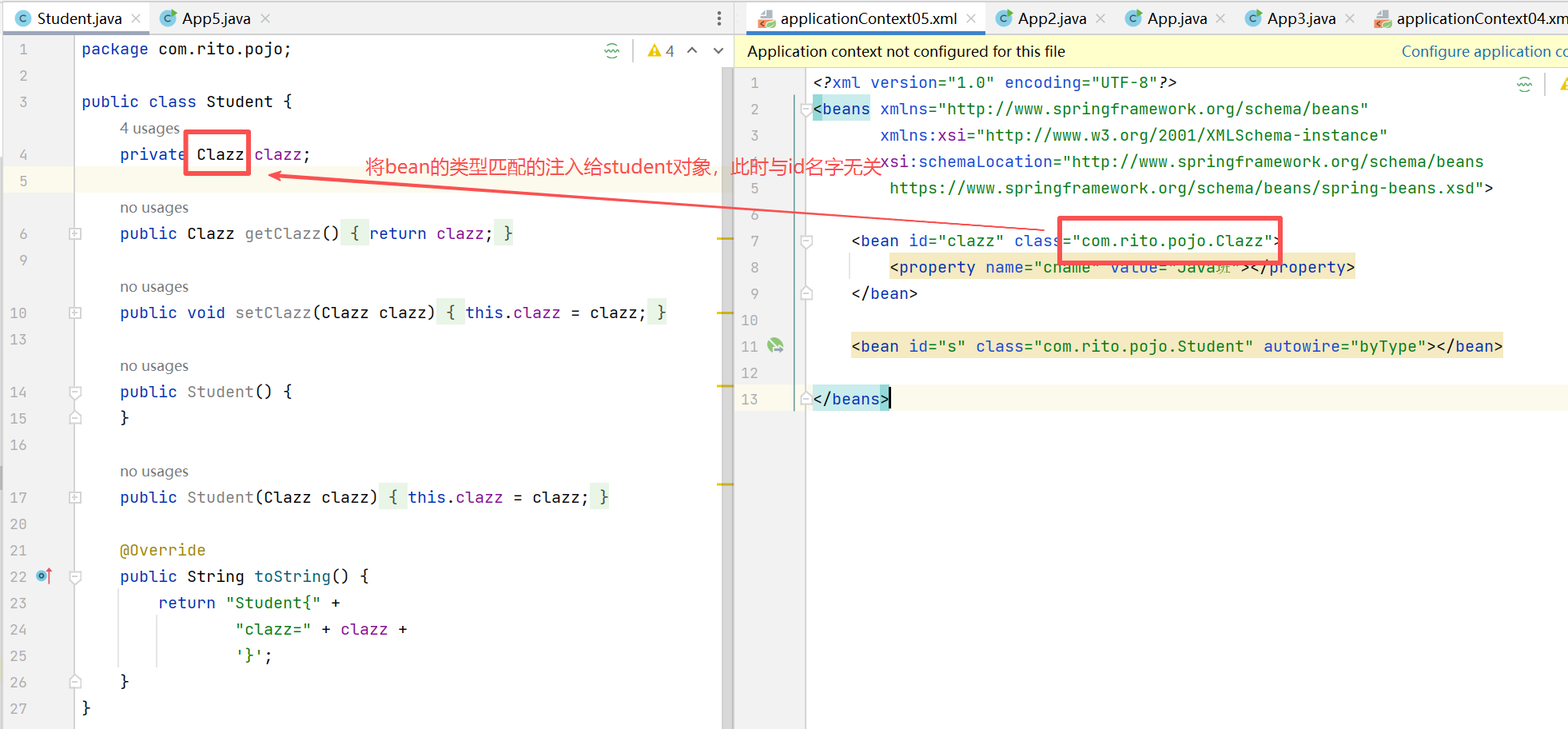Click the property name="cname" element
This screenshot has height=729, width=1568.
click(x=1122, y=267)
